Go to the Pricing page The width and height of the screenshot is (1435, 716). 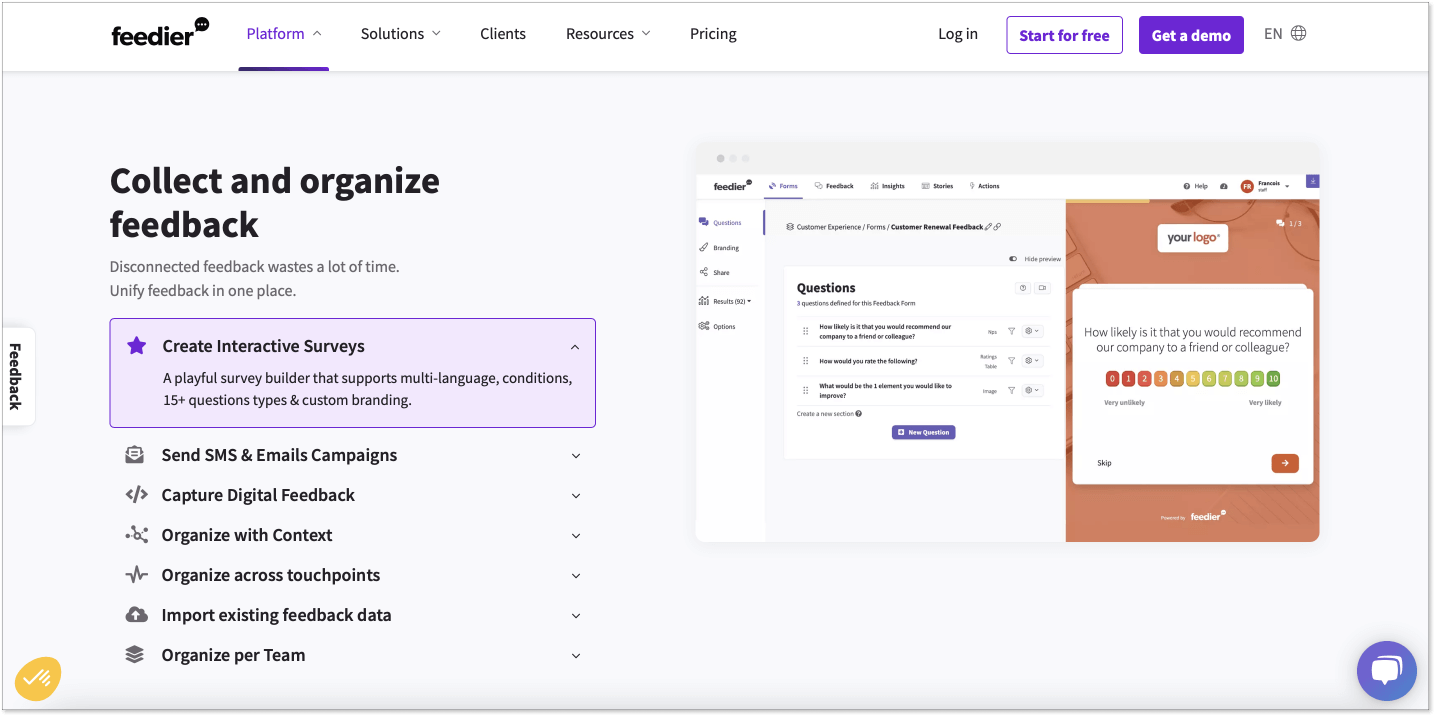[713, 33]
